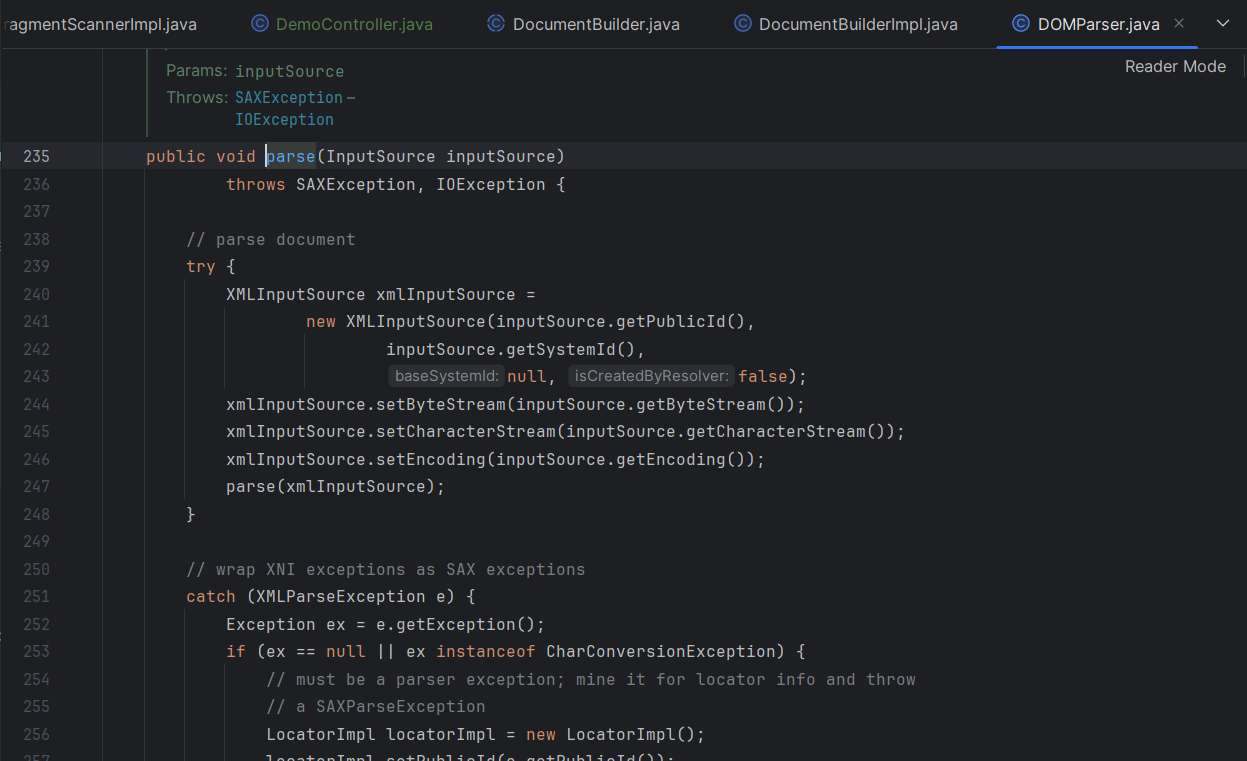Click the class icon on DOMParser.java tab
This screenshot has height=761, width=1247.
click(1021, 24)
